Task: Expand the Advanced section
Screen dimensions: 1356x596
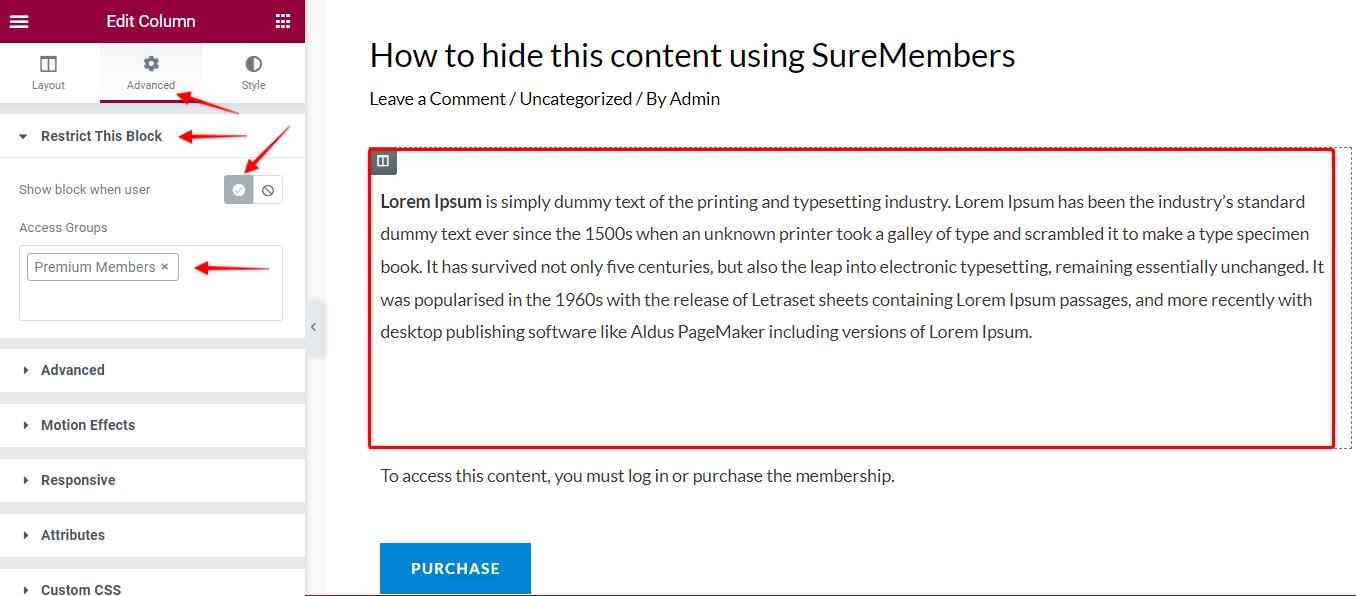Action: [72, 370]
